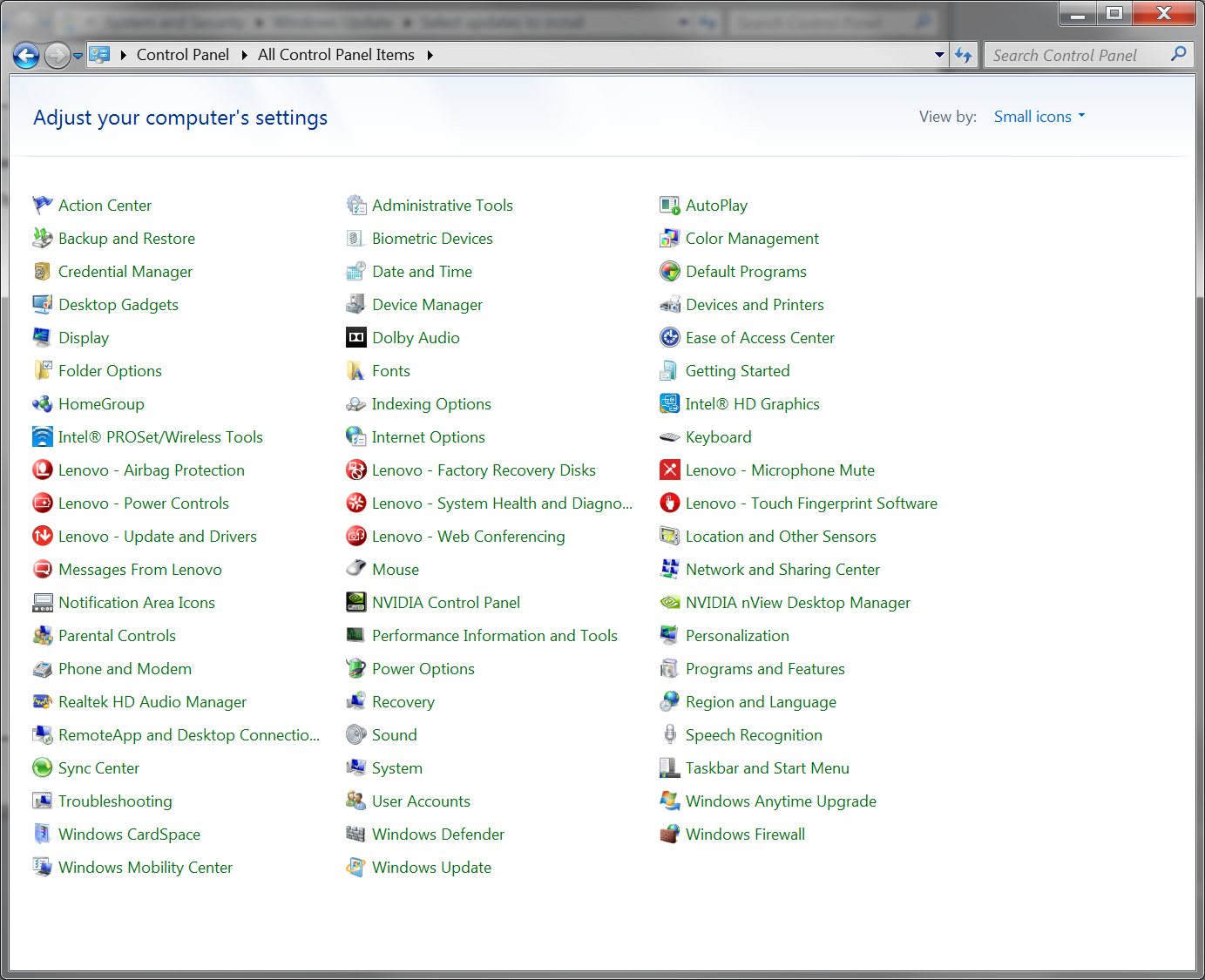
Task: Expand the View by Small icons dropdown
Action: [x=1040, y=117]
